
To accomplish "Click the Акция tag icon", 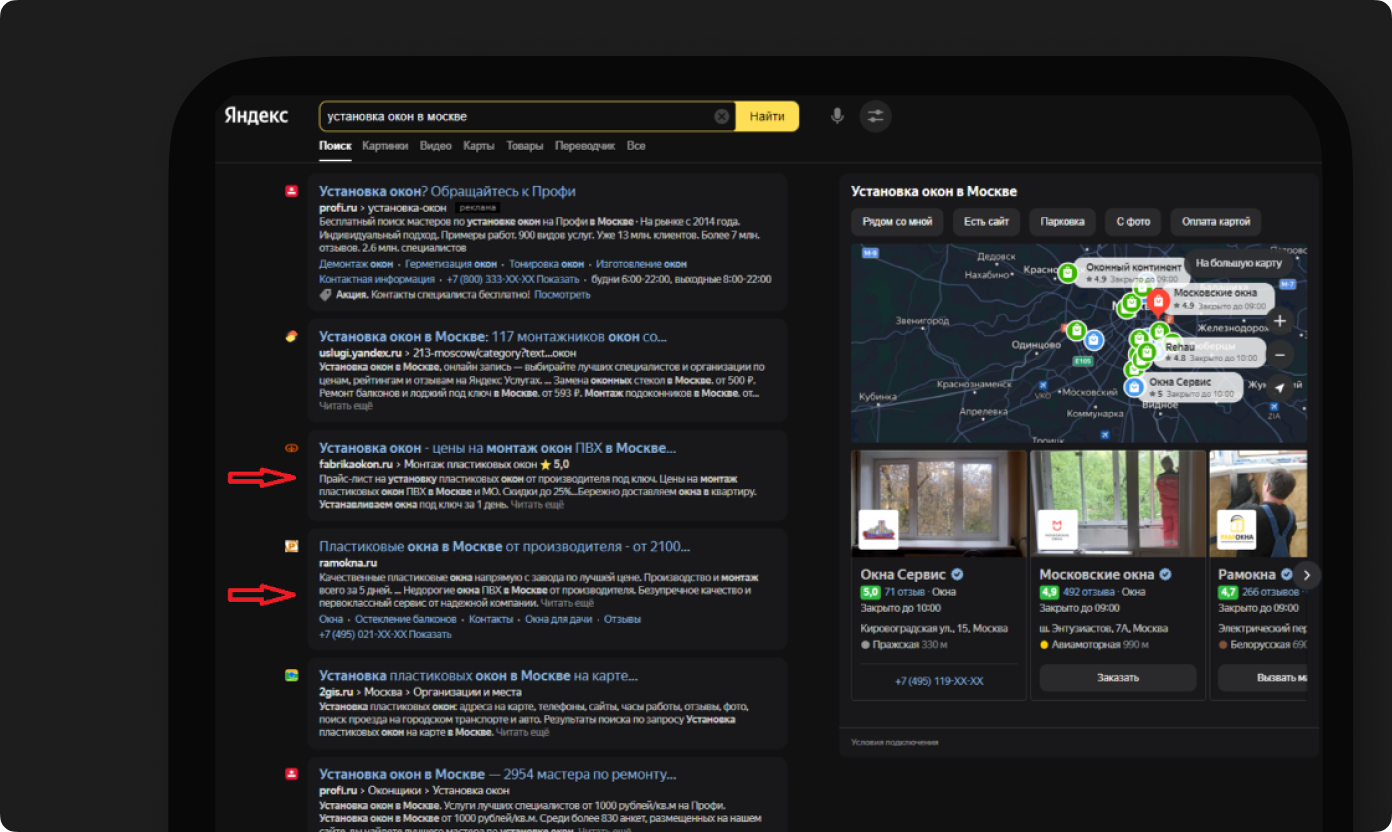I will 325,295.
